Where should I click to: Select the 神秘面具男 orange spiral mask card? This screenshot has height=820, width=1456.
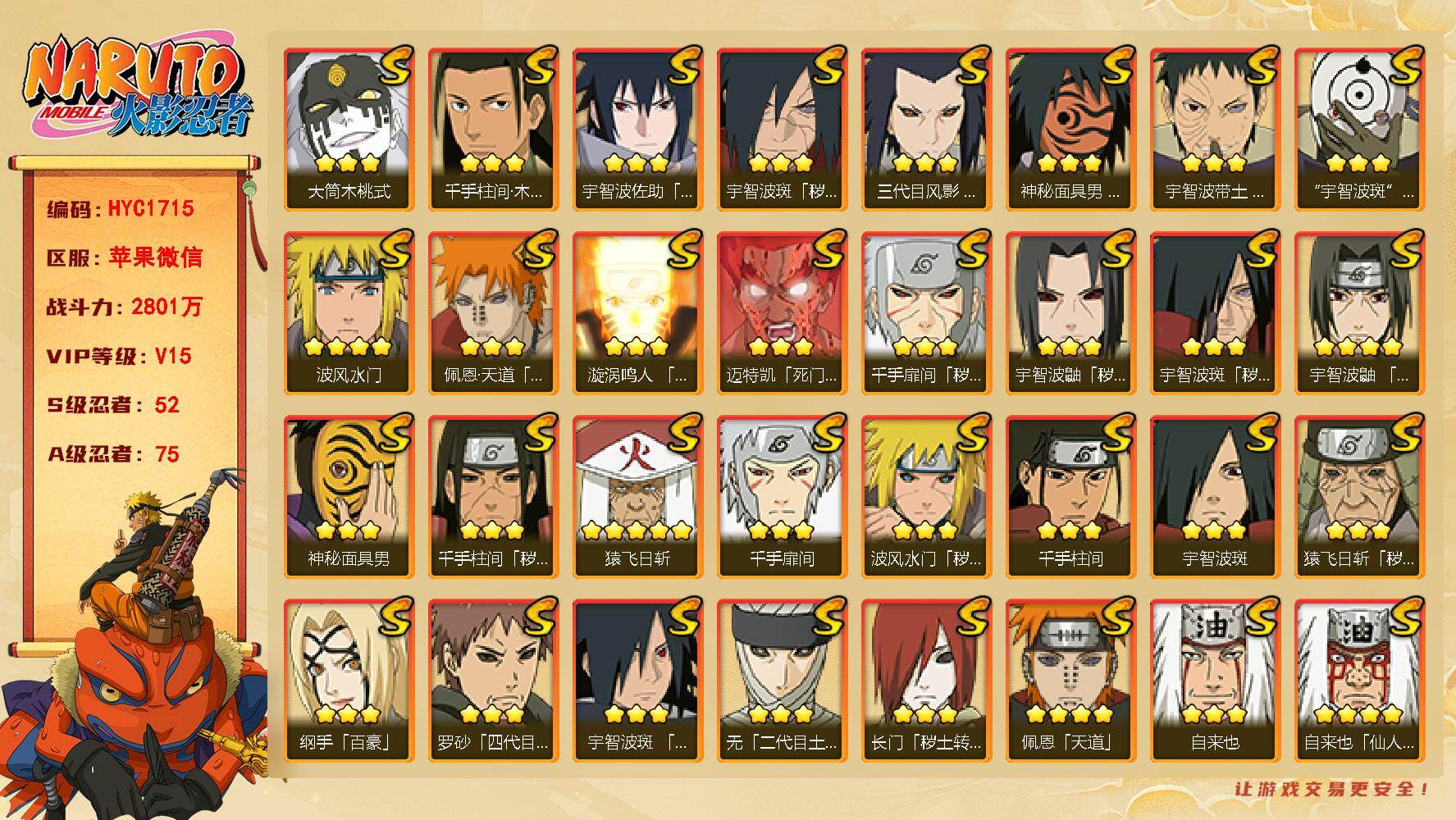pos(349,497)
